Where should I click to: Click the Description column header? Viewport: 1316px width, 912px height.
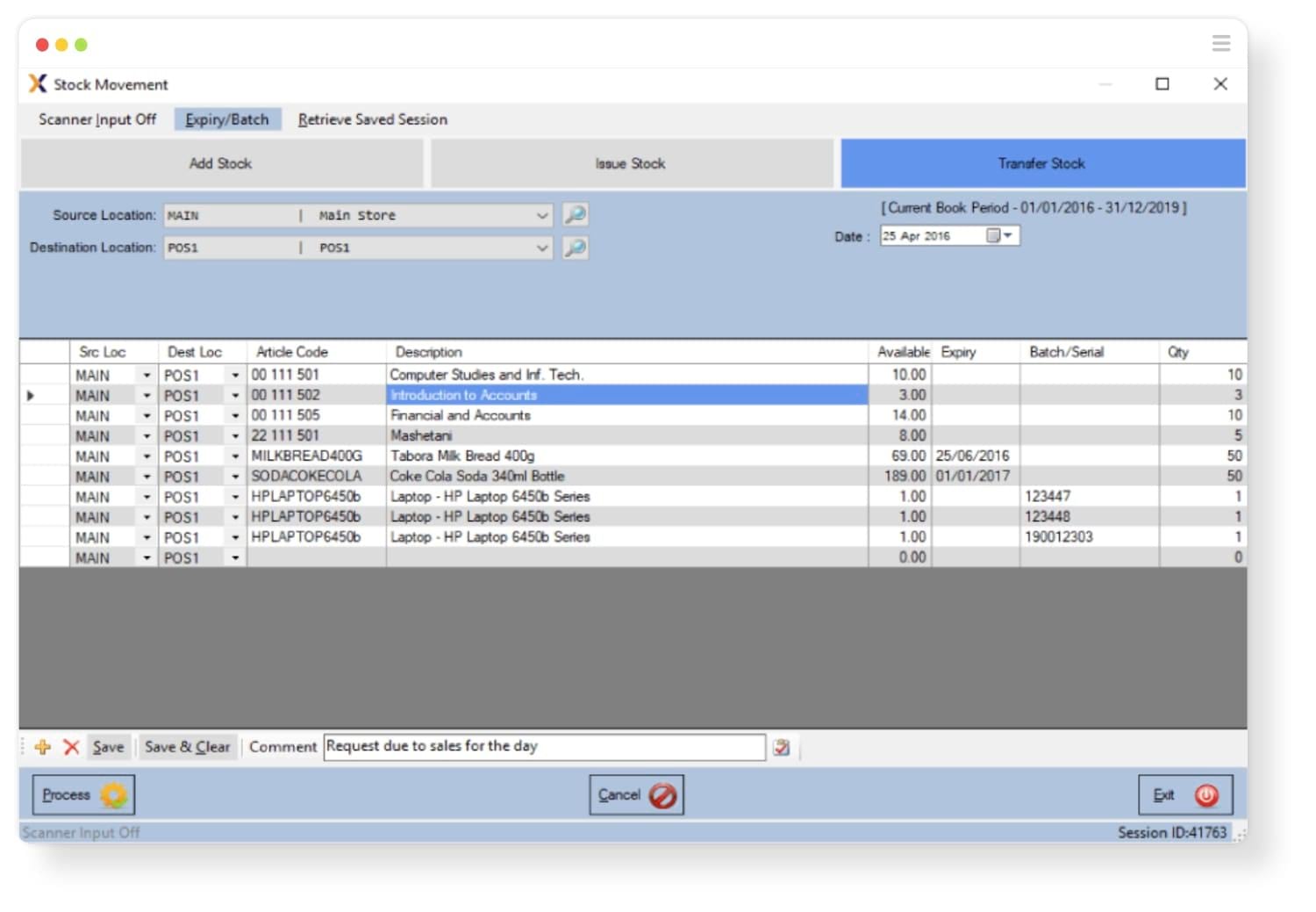tap(626, 352)
